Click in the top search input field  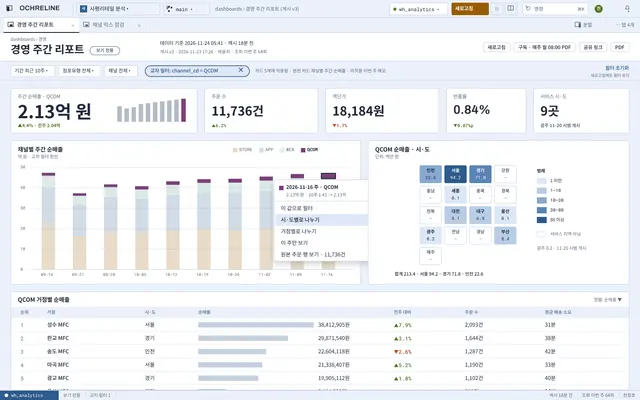click(555, 9)
